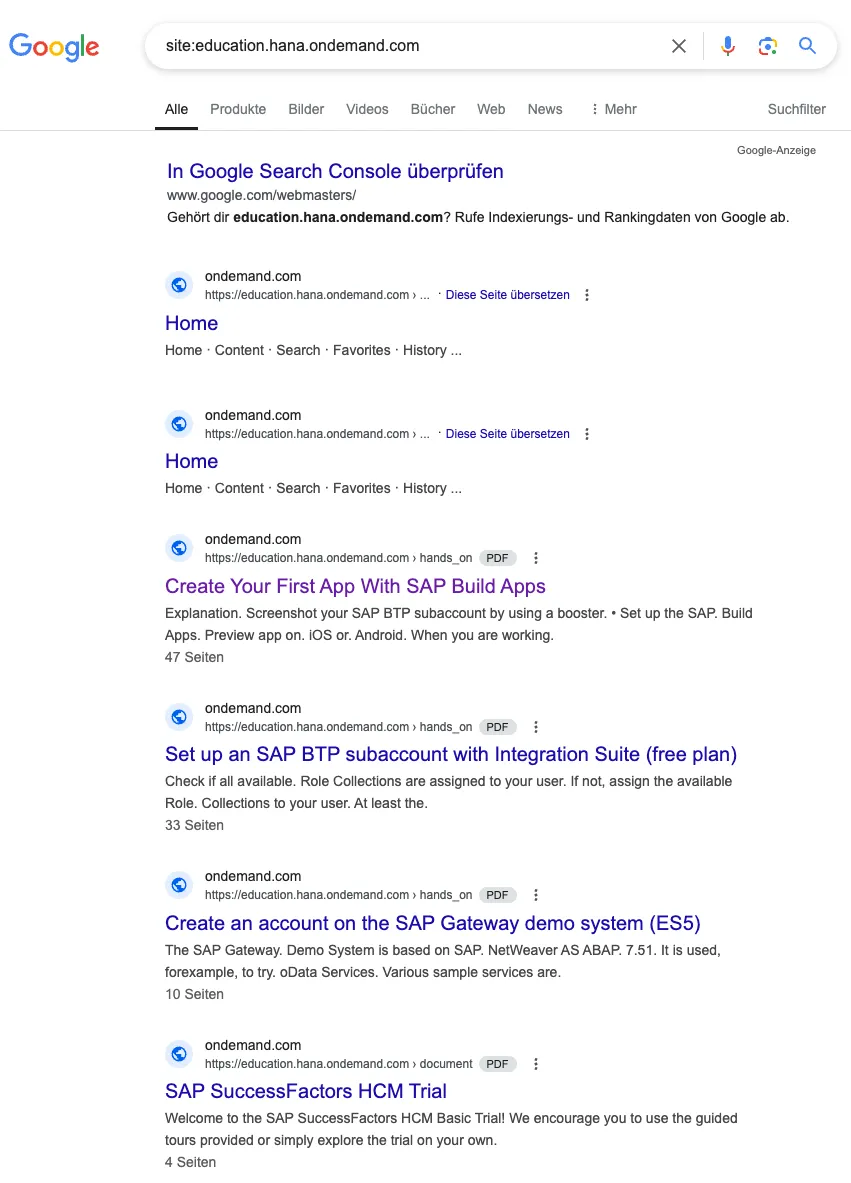Click the magnifying glass search button

[x=807, y=46]
